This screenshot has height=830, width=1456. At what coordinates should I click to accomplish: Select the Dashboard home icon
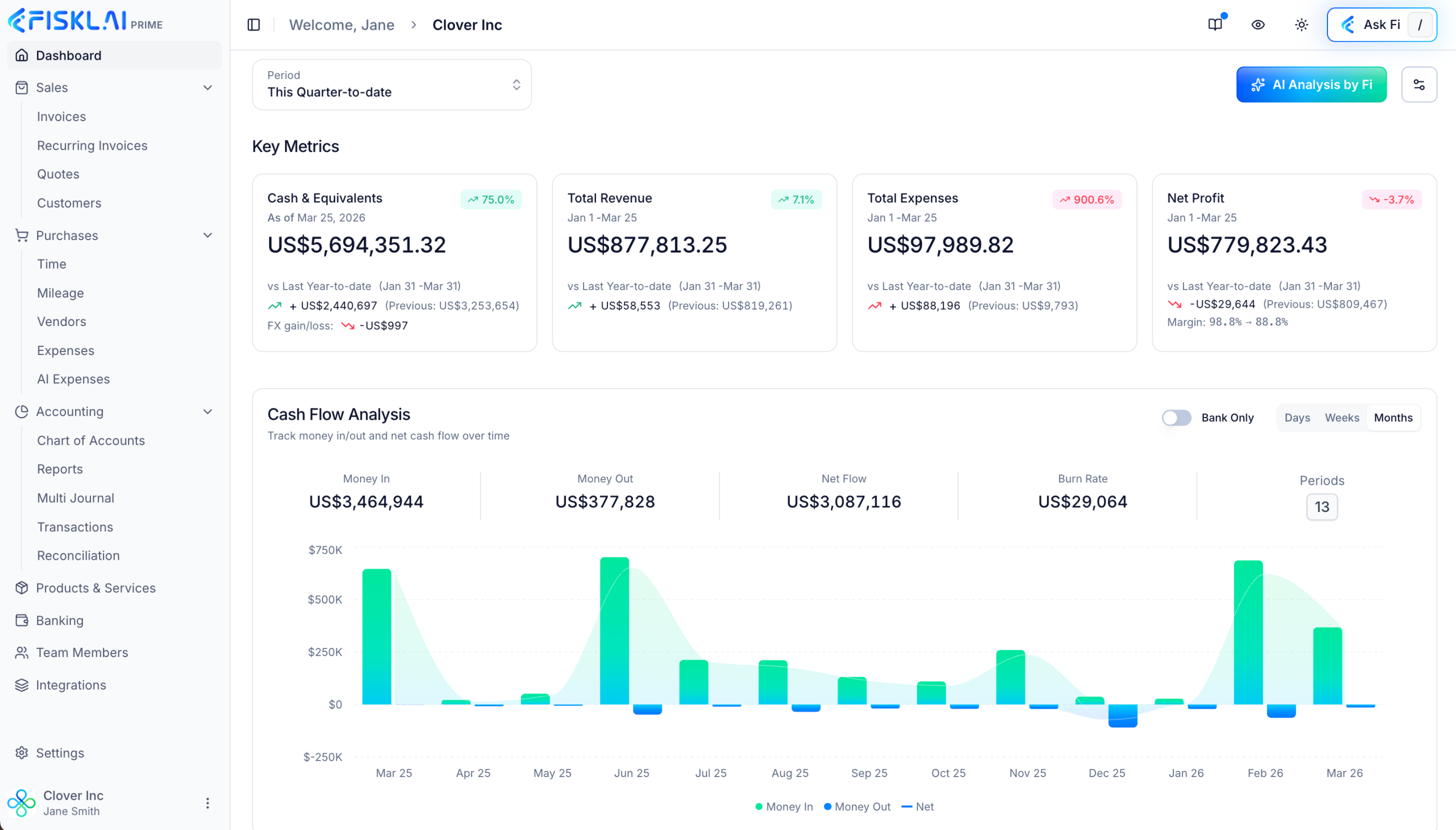point(22,55)
